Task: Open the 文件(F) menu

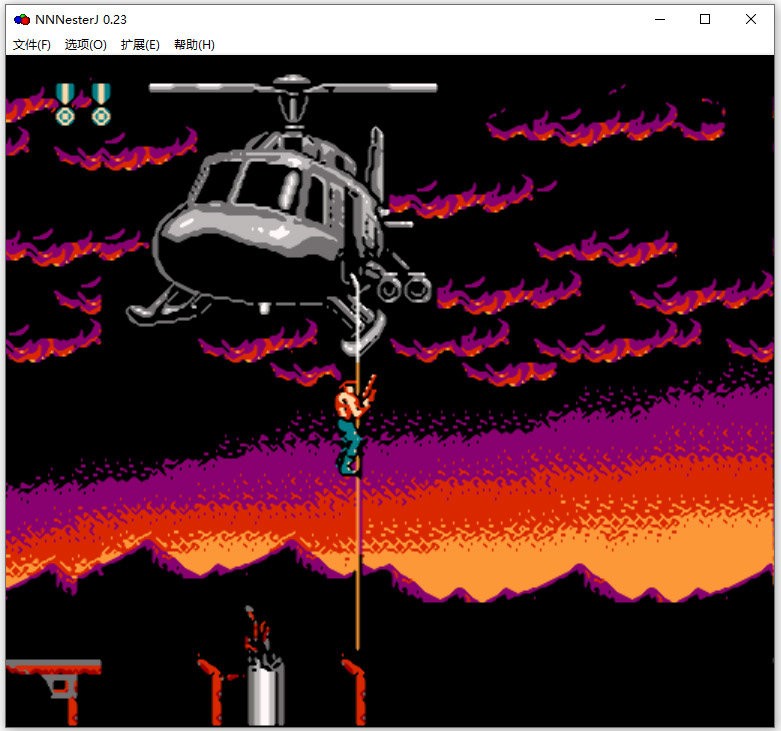Action: point(31,45)
